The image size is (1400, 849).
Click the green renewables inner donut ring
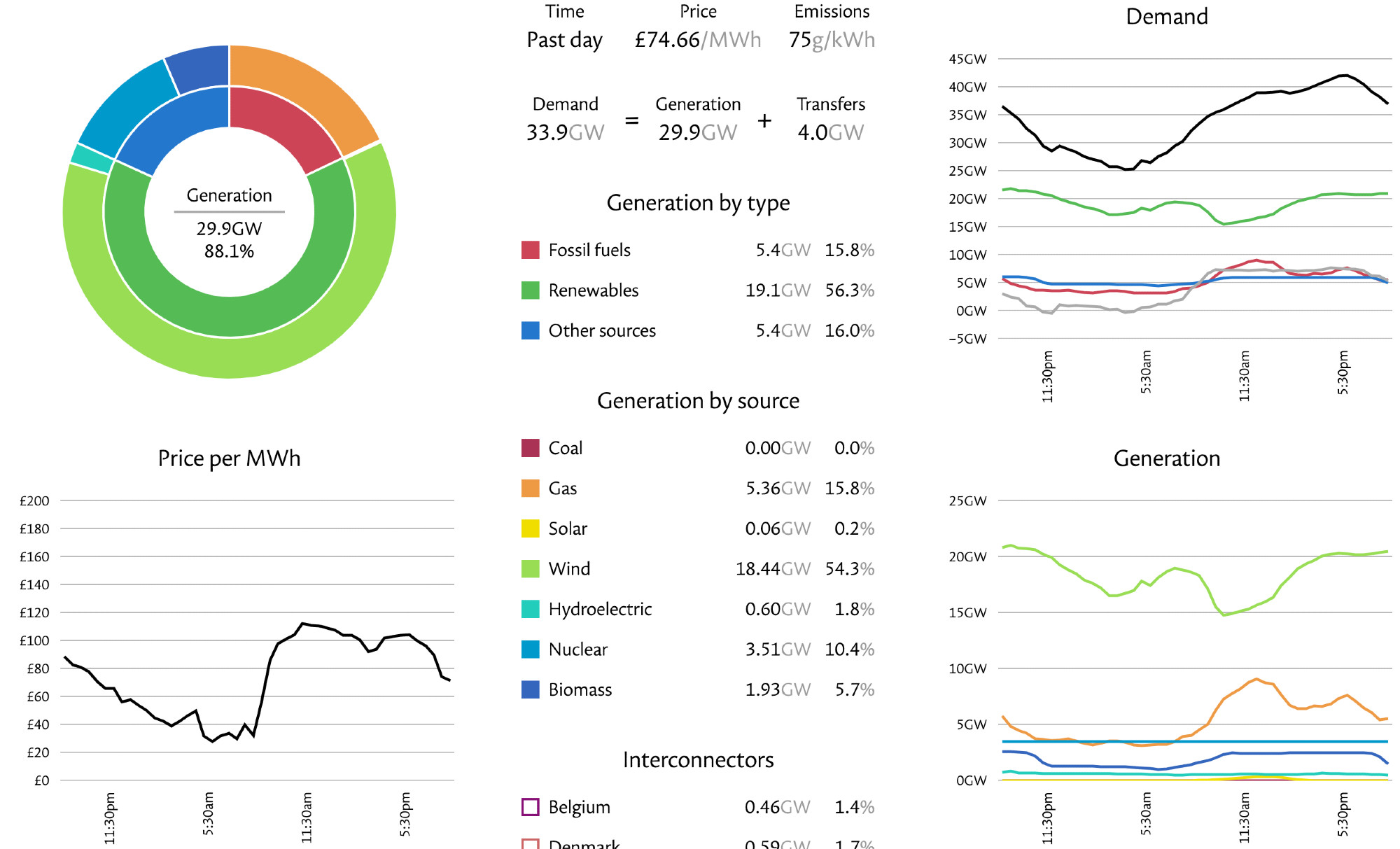click(x=230, y=316)
